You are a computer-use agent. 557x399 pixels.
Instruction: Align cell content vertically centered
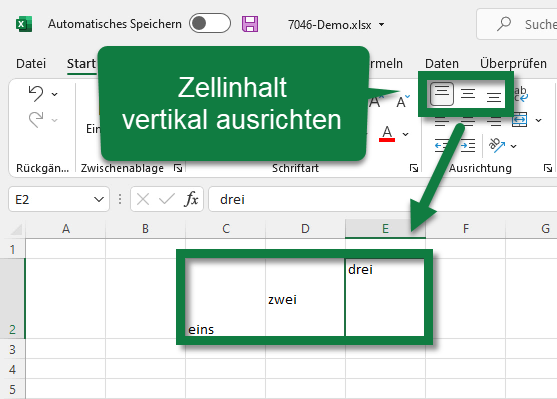pyautogui.click(x=468, y=94)
